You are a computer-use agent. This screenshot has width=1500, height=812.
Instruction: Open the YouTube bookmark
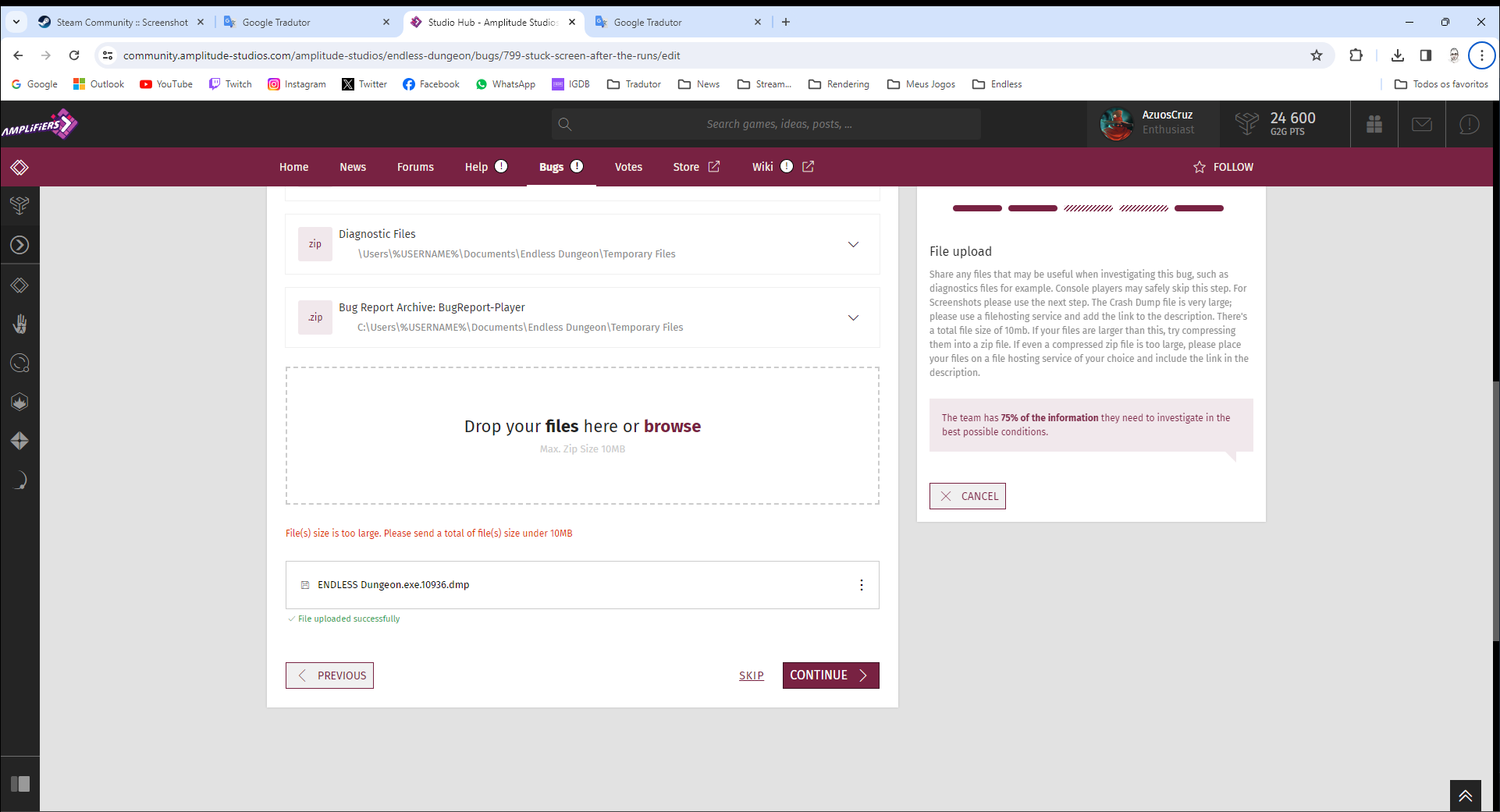166,84
